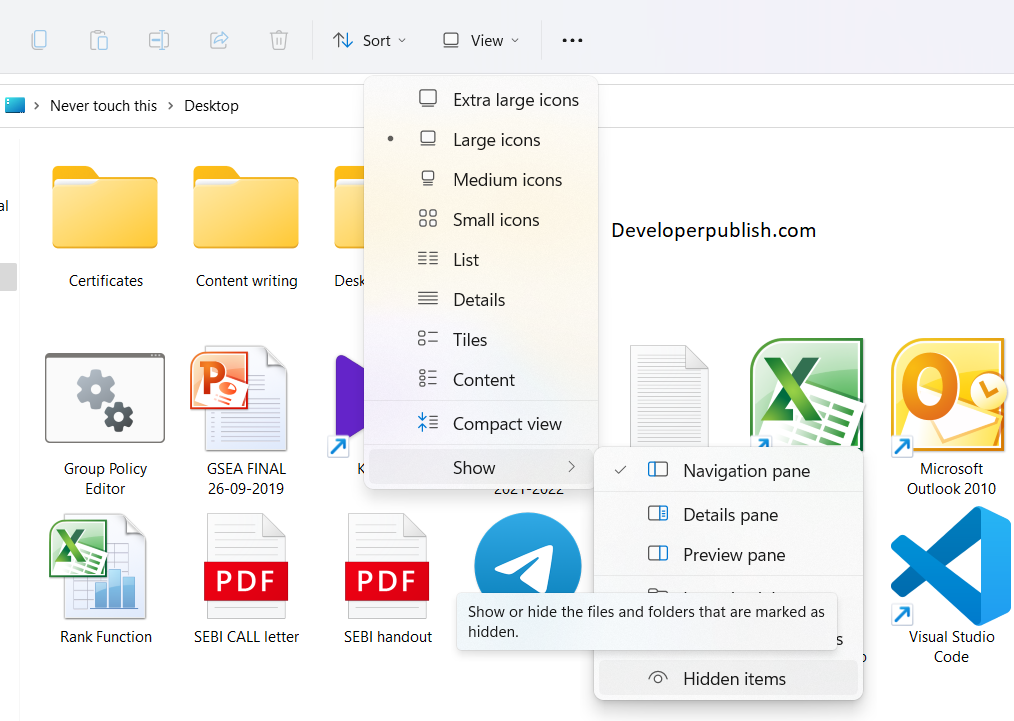Select the Large icons option
This screenshot has width=1014, height=721.
point(481,140)
